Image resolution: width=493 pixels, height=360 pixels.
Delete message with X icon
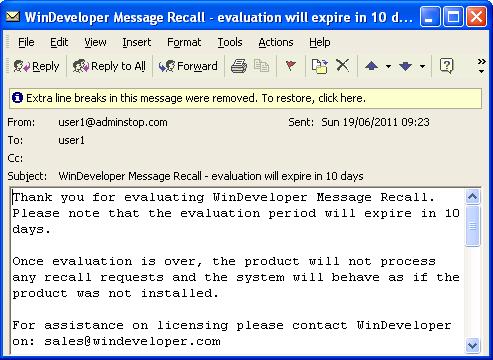click(342, 65)
